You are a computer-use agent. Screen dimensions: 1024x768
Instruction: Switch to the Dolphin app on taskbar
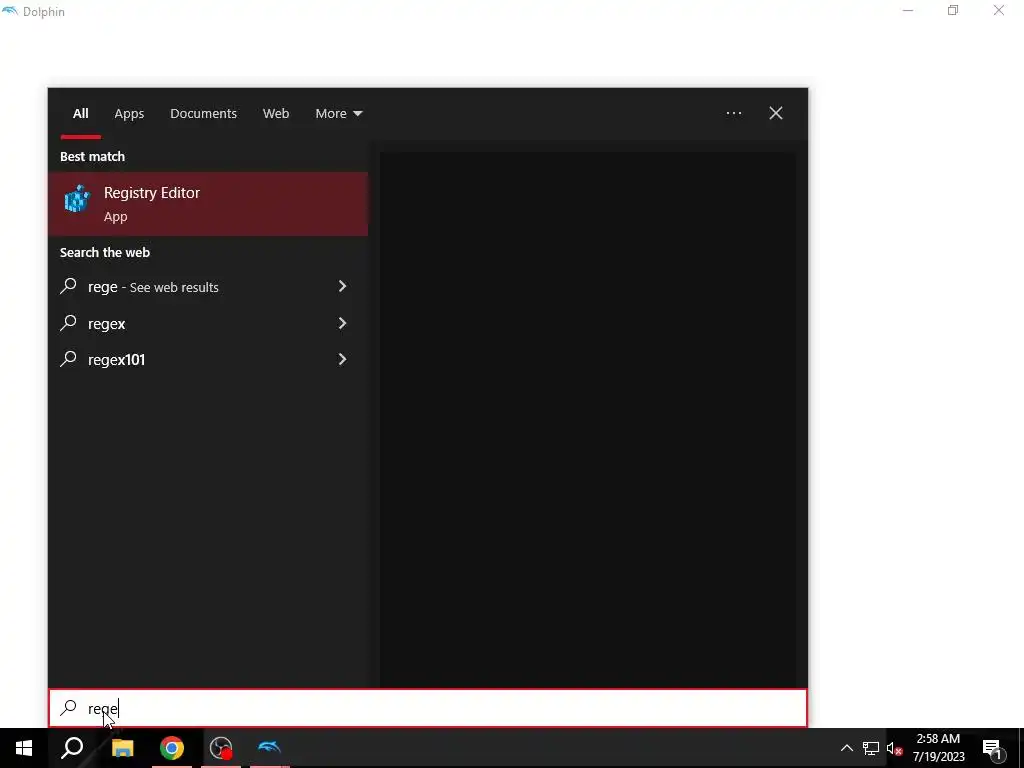pyautogui.click(x=269, y=748)
